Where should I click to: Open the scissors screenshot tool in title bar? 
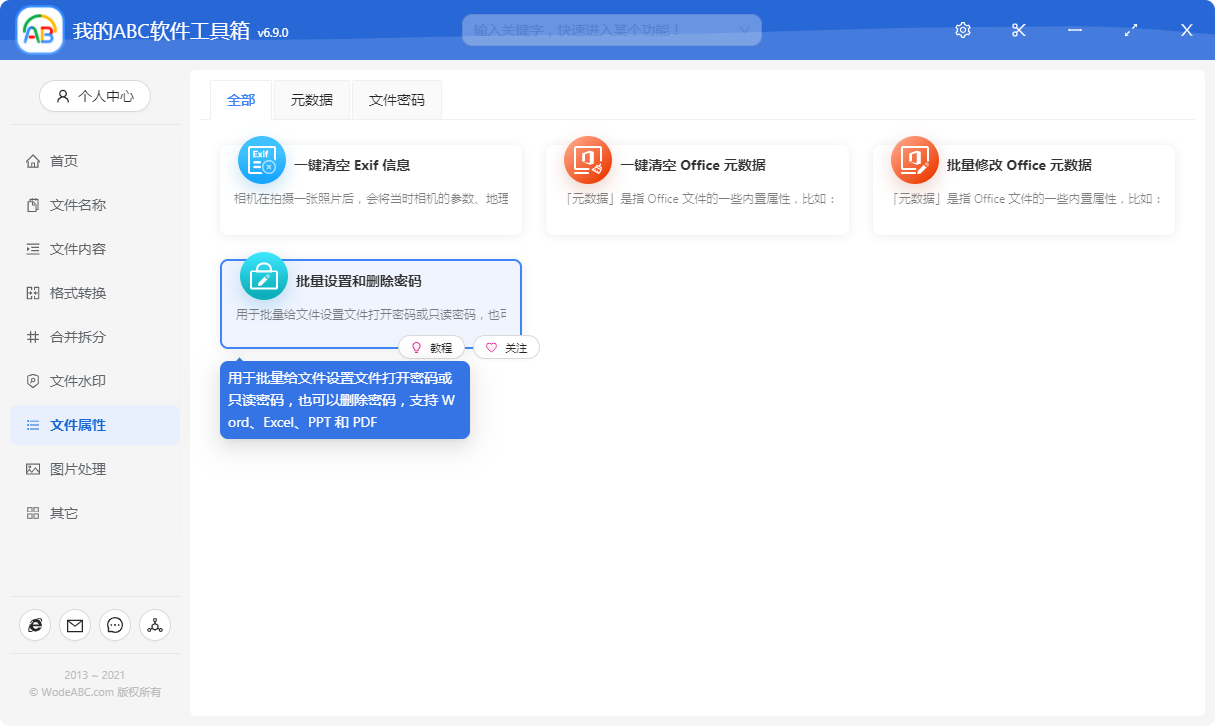pos(1018,30)
